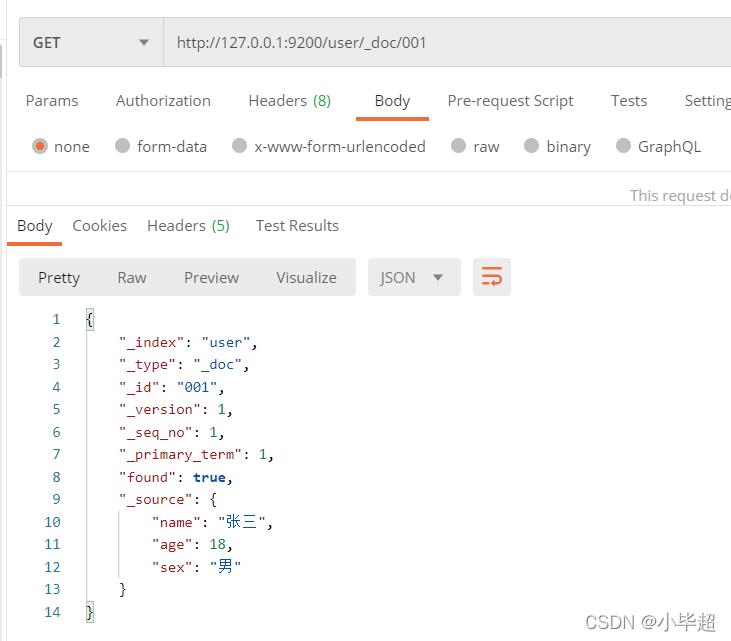Click the "_seq_no": 1 line

[x=172, y=433]
